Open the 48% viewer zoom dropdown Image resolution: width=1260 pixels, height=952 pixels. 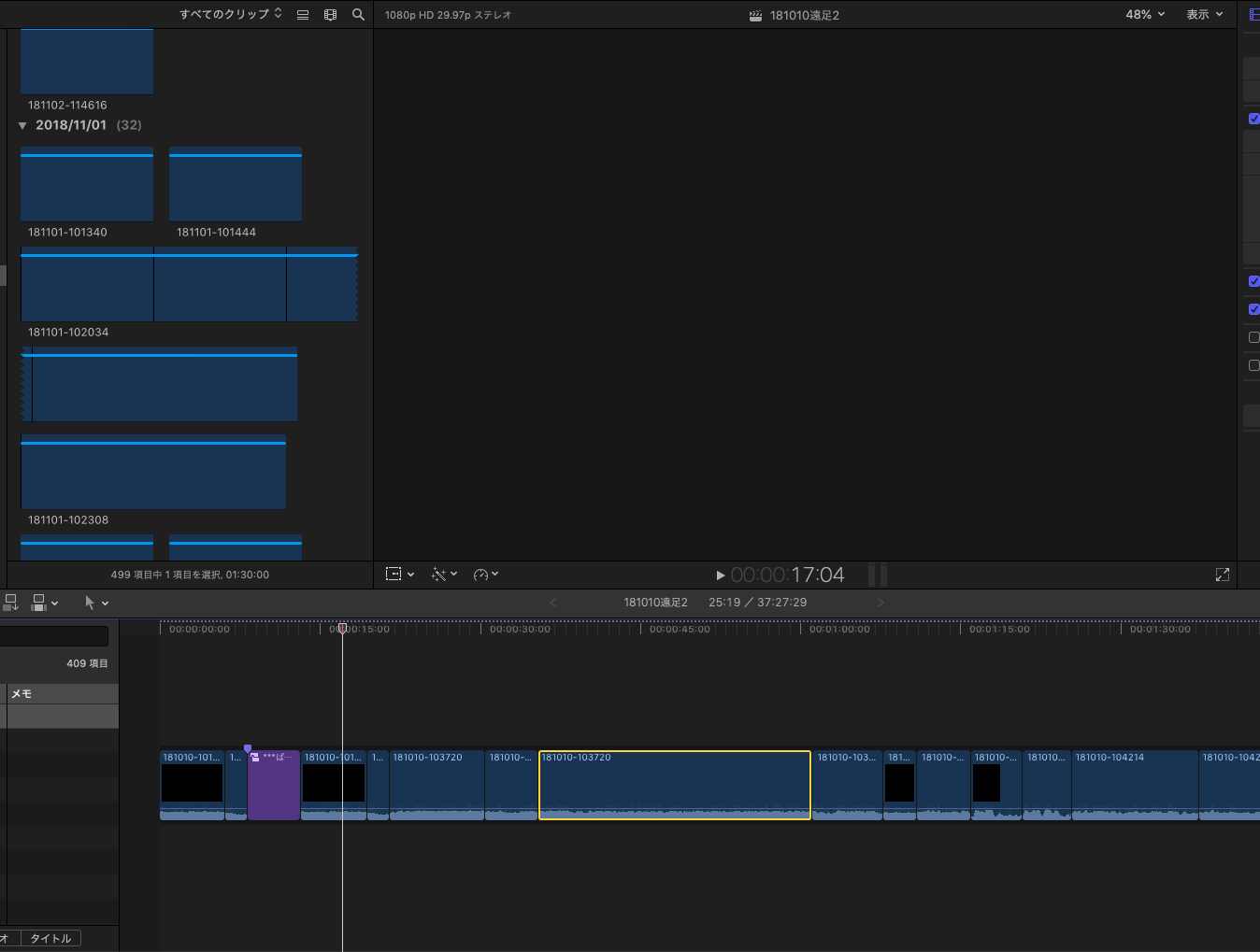1145,15
